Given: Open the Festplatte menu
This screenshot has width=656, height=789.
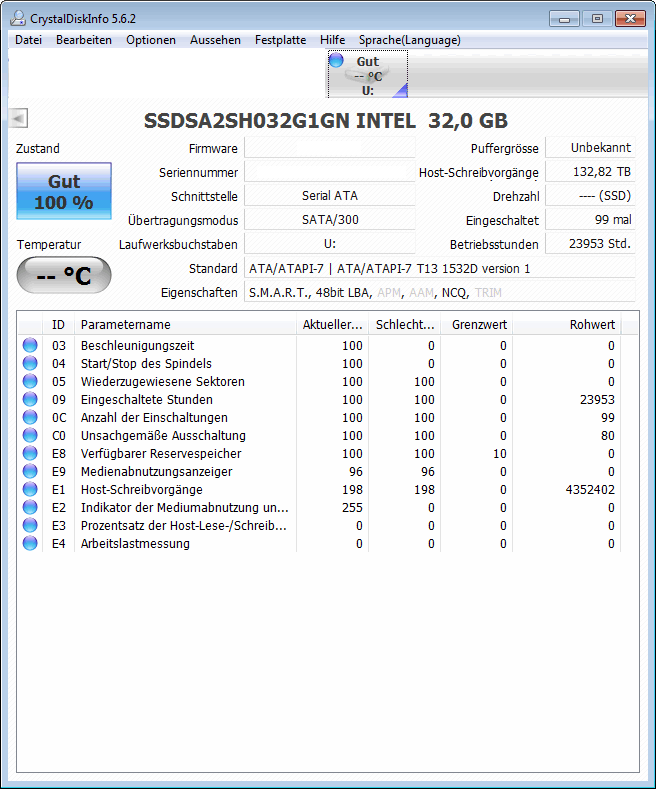Looking at the screenshot, I should pos(280,40).
